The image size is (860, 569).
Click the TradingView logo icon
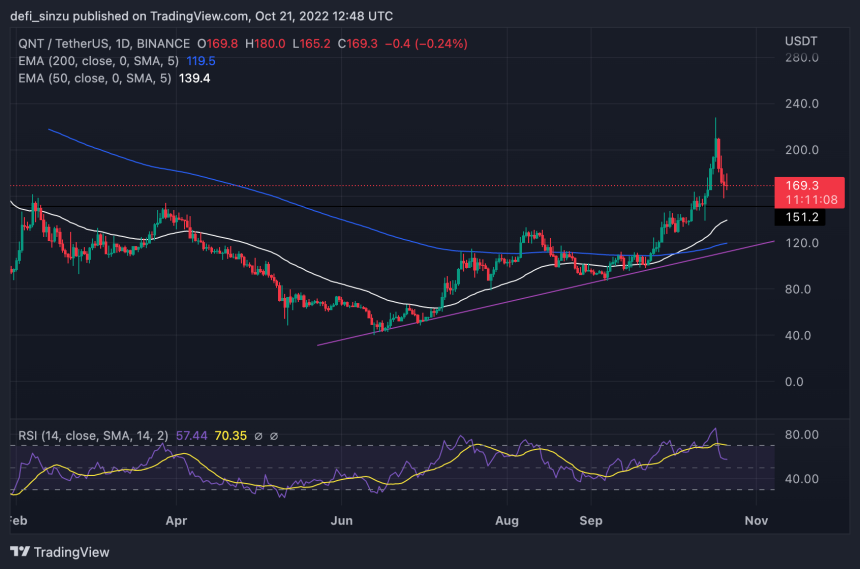click(20, 551)
